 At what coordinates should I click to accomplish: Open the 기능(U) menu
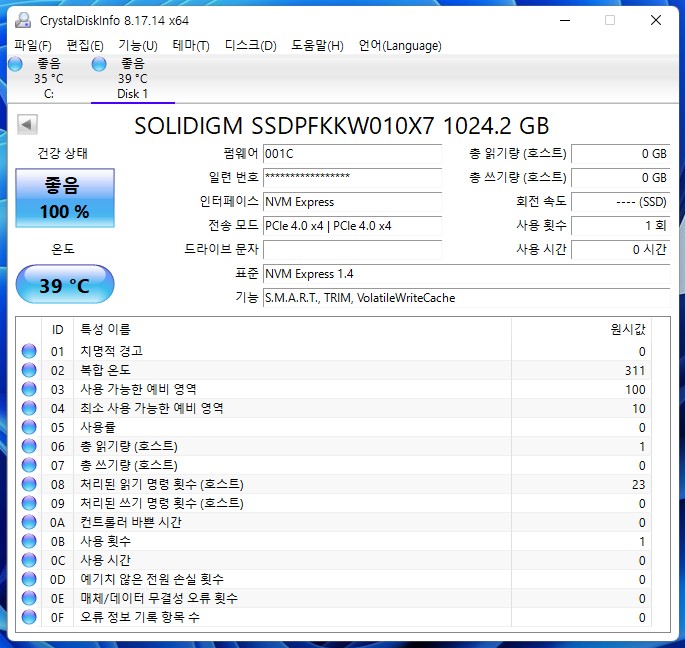pyautogui.click(x=138, y=45)
